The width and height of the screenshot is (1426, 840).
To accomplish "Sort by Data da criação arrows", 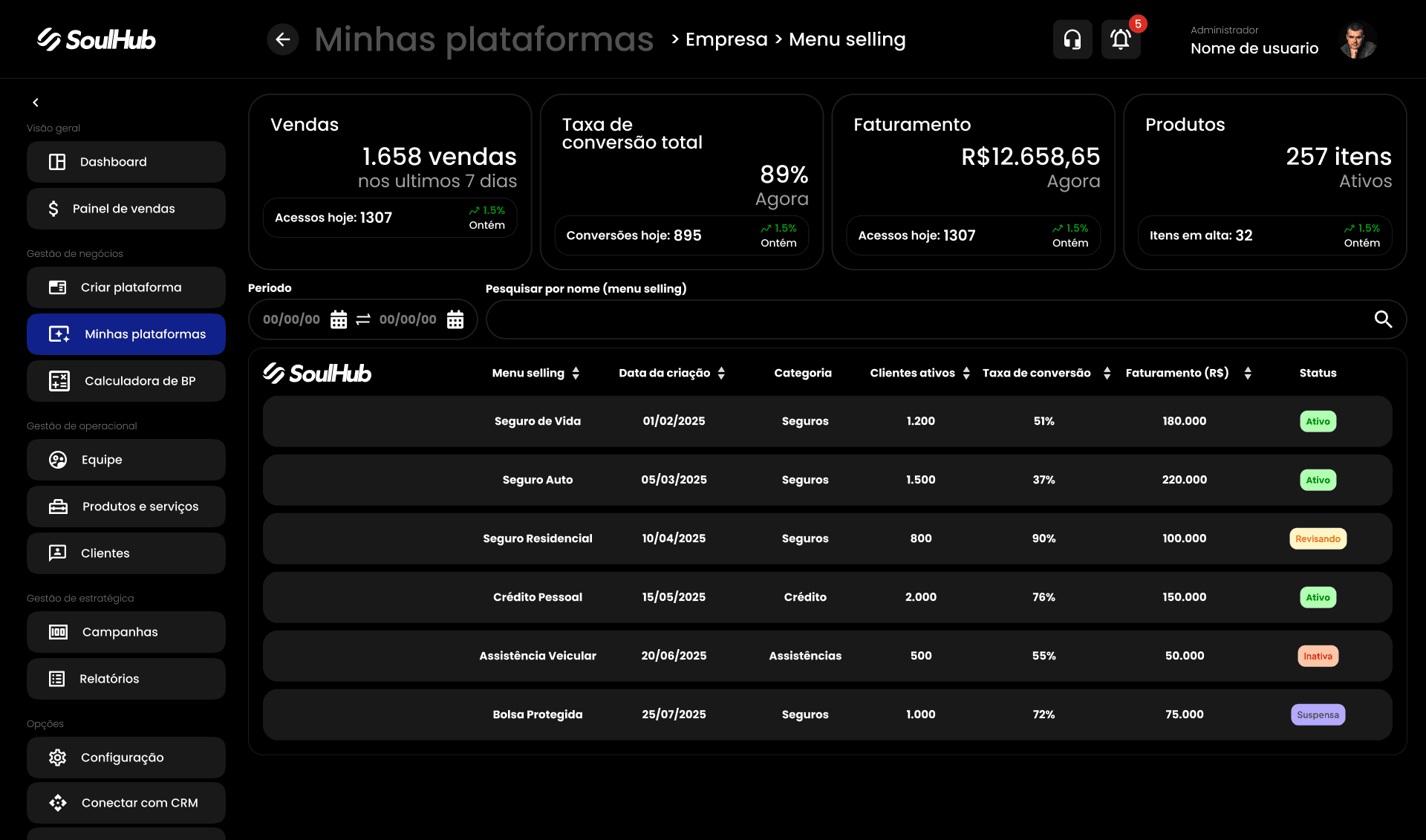I will pyautogui.click(x=721, y=373).
